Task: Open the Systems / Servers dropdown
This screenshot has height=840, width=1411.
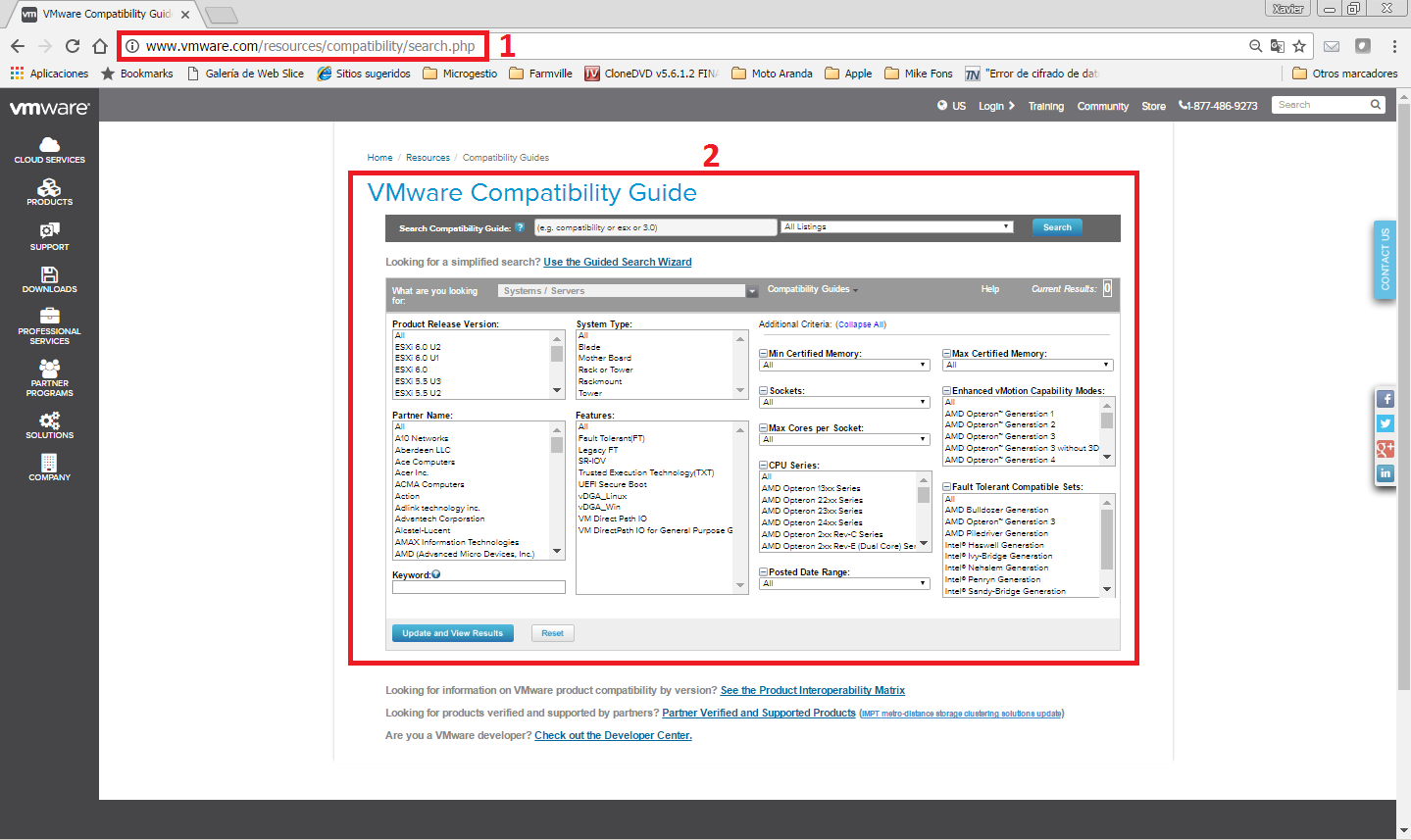Action: [628, 291]
